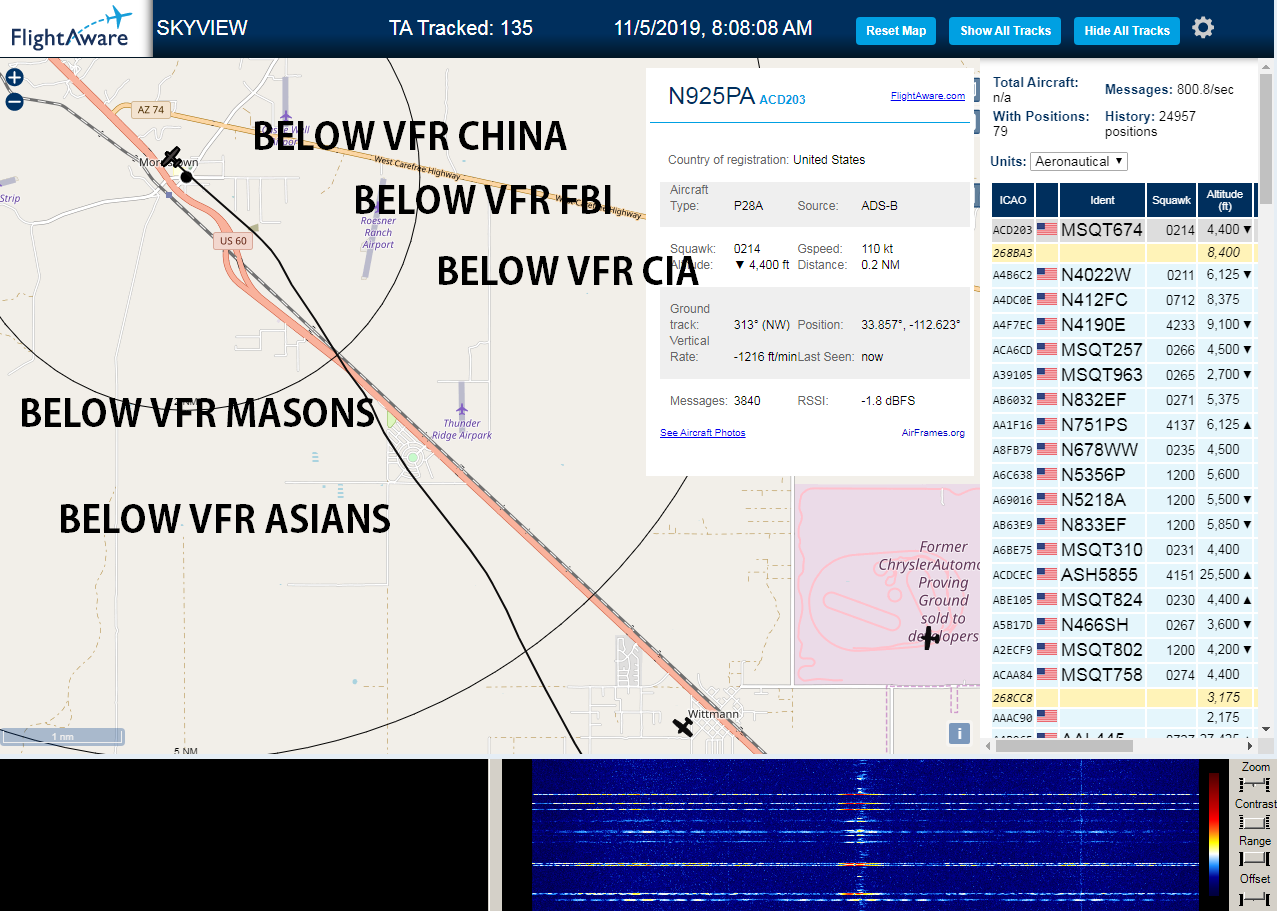Select the row with ICAO 268BA3
Viewport: 1277px width, 911px height.
(x=1124, y=253)
